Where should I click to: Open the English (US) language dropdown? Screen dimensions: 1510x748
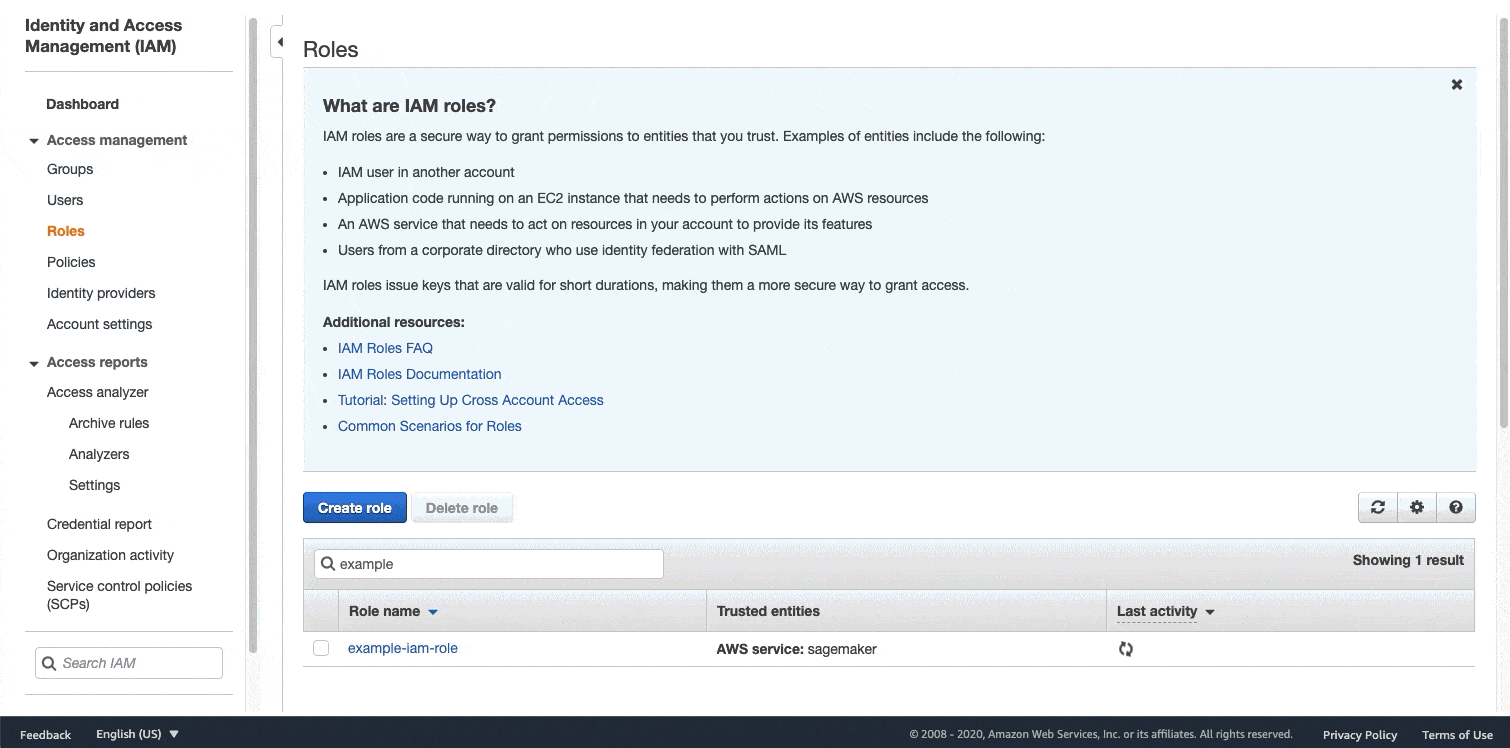137,733
